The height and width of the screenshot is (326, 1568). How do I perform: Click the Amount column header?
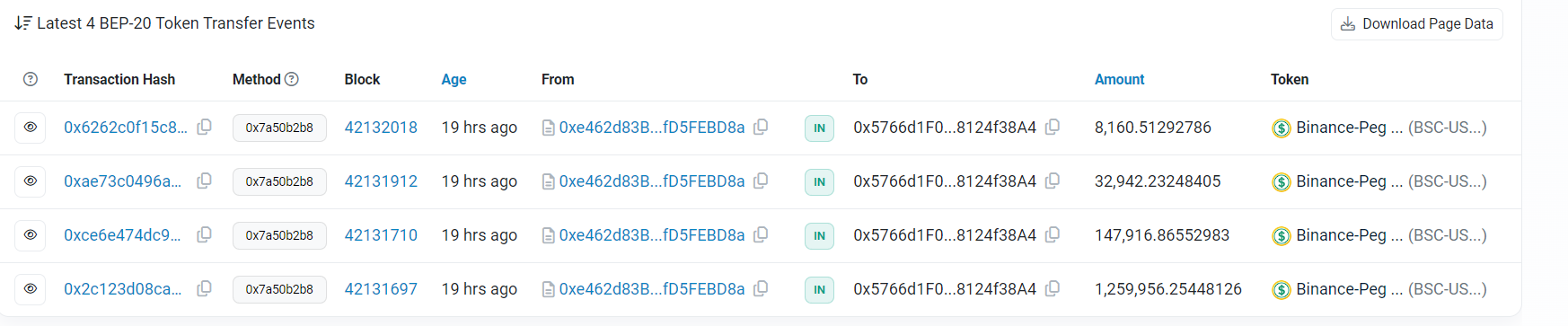coord(1119,79)
